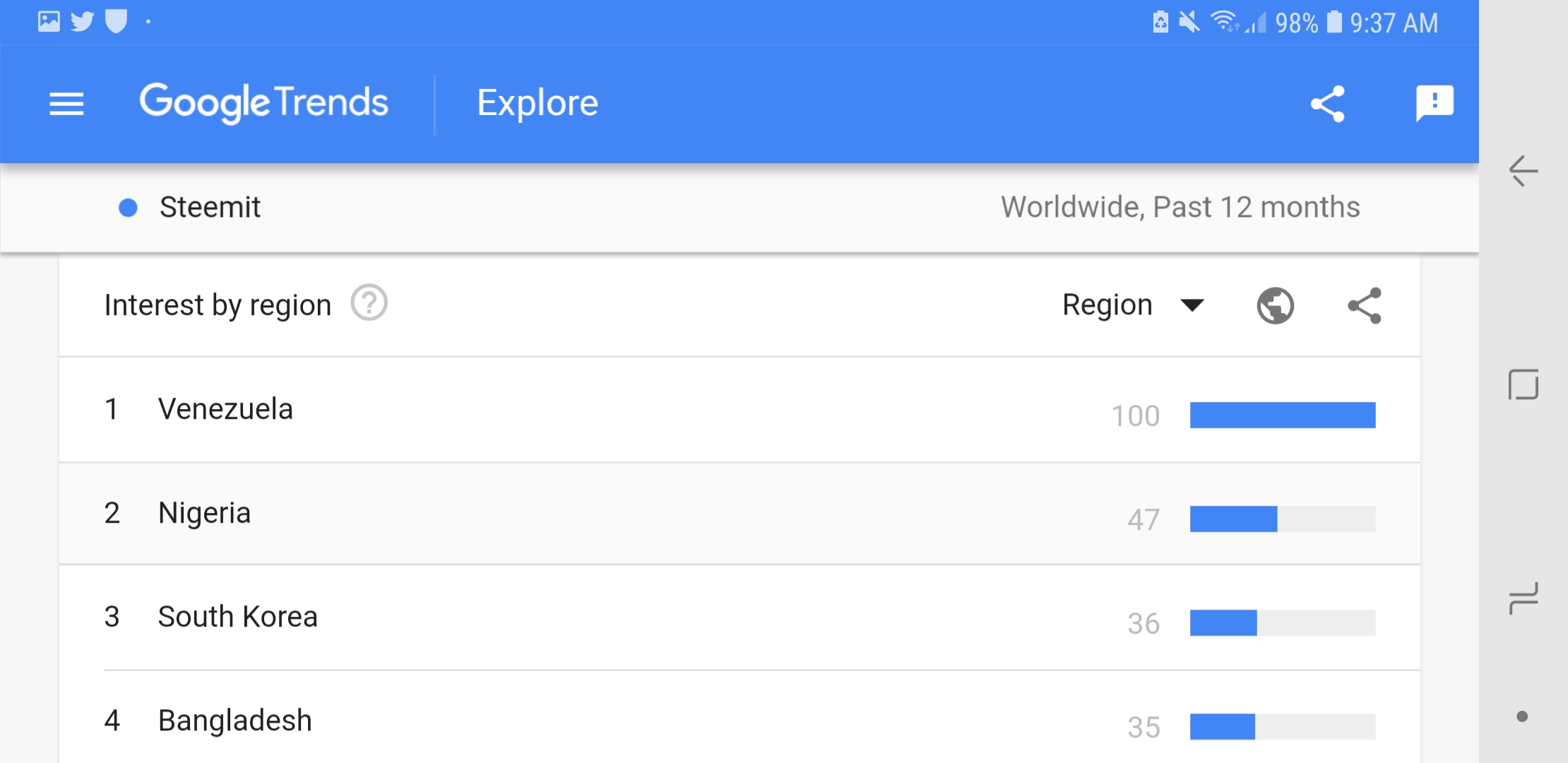Select the Steemit search term
This screenshot has height=763, width=1568.
tap(210, 208)
